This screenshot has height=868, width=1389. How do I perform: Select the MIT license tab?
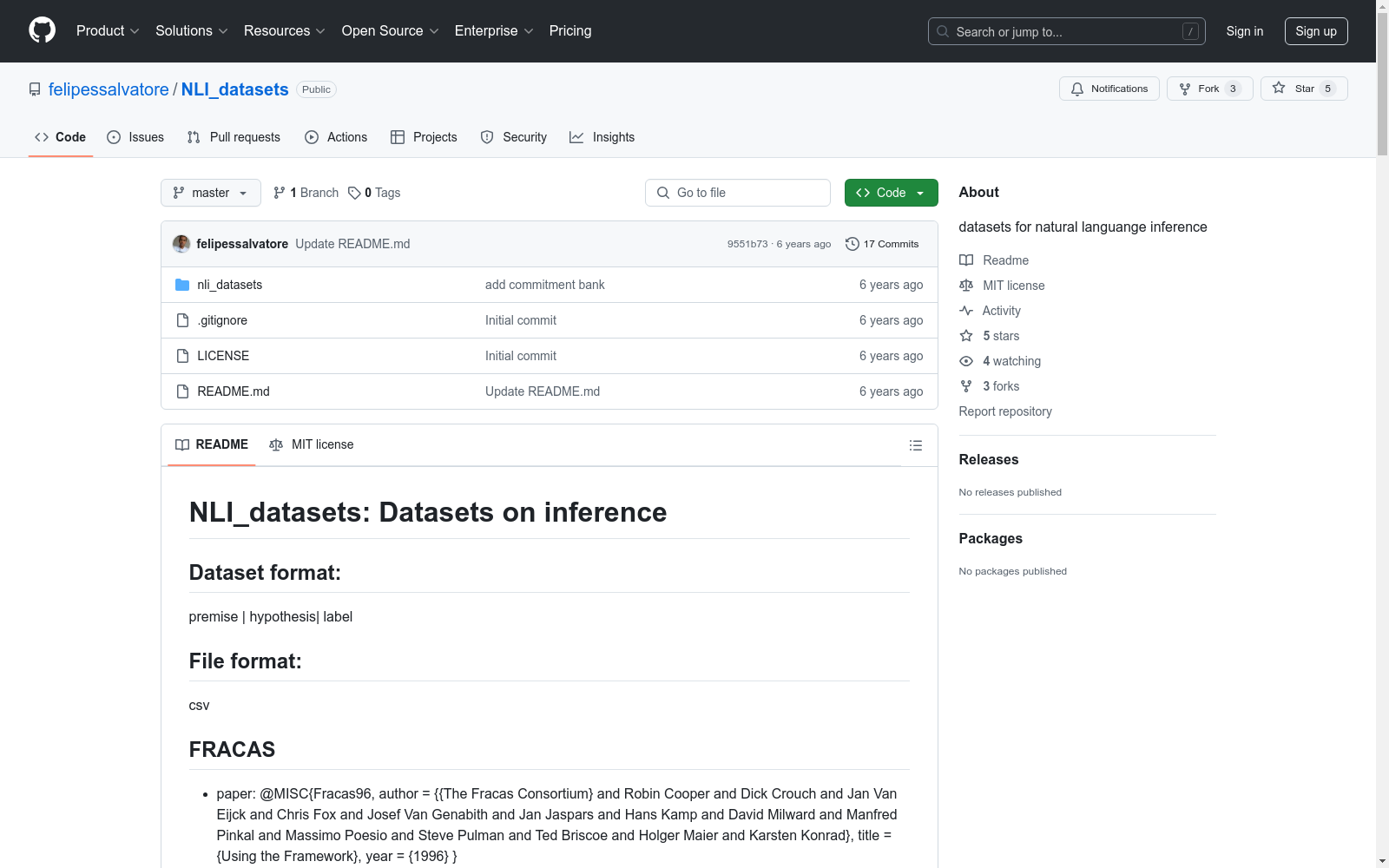312,444
